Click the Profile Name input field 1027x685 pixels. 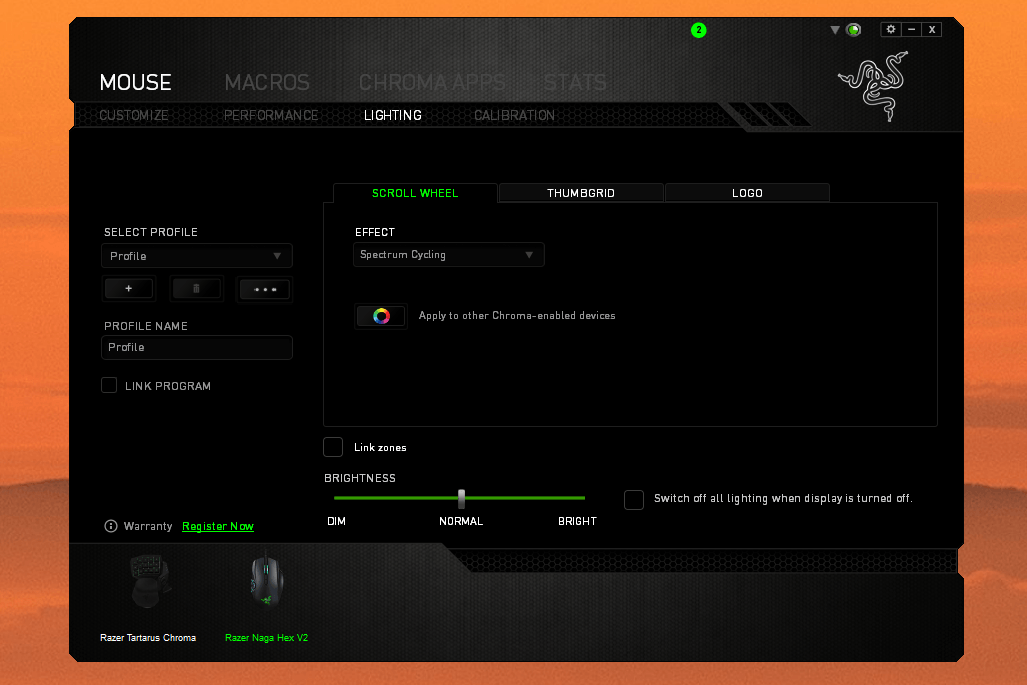tap(196, 348)
